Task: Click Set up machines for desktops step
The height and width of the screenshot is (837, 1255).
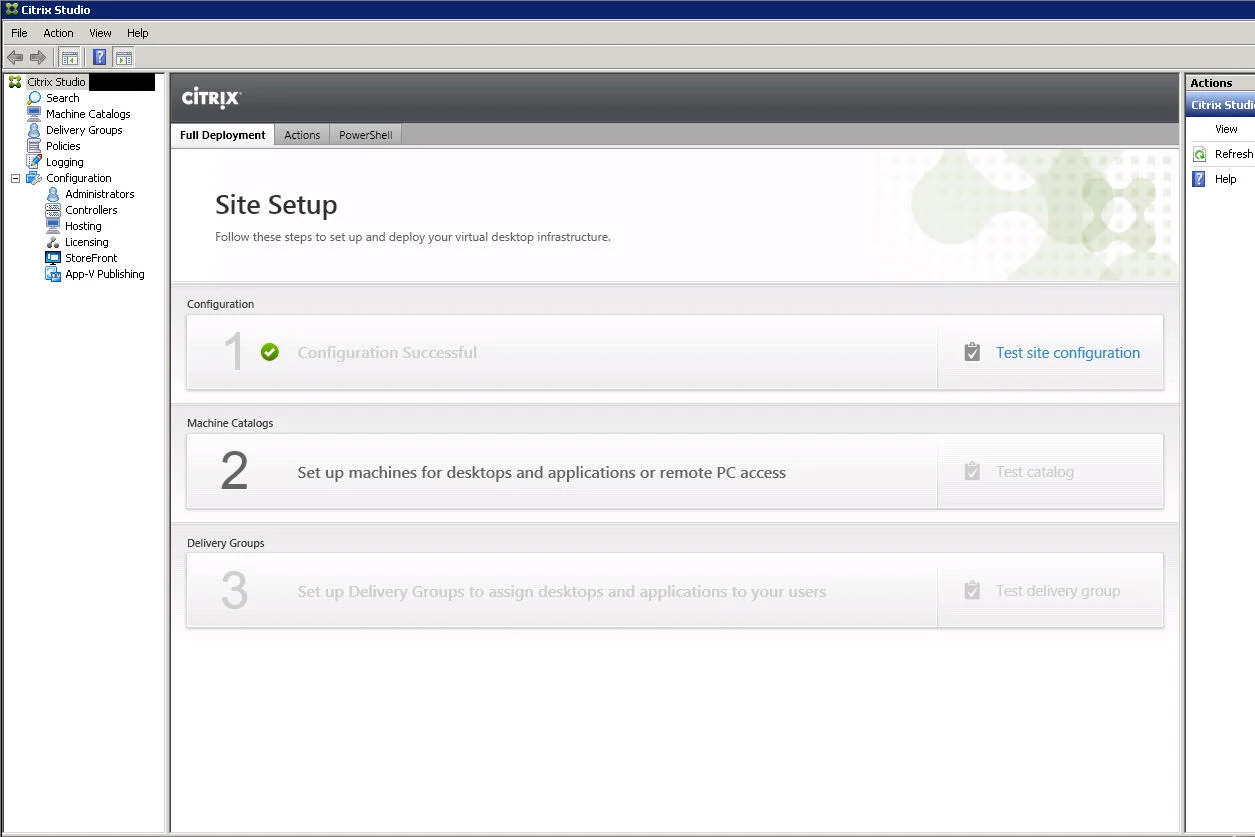Action: pos(541,472)
